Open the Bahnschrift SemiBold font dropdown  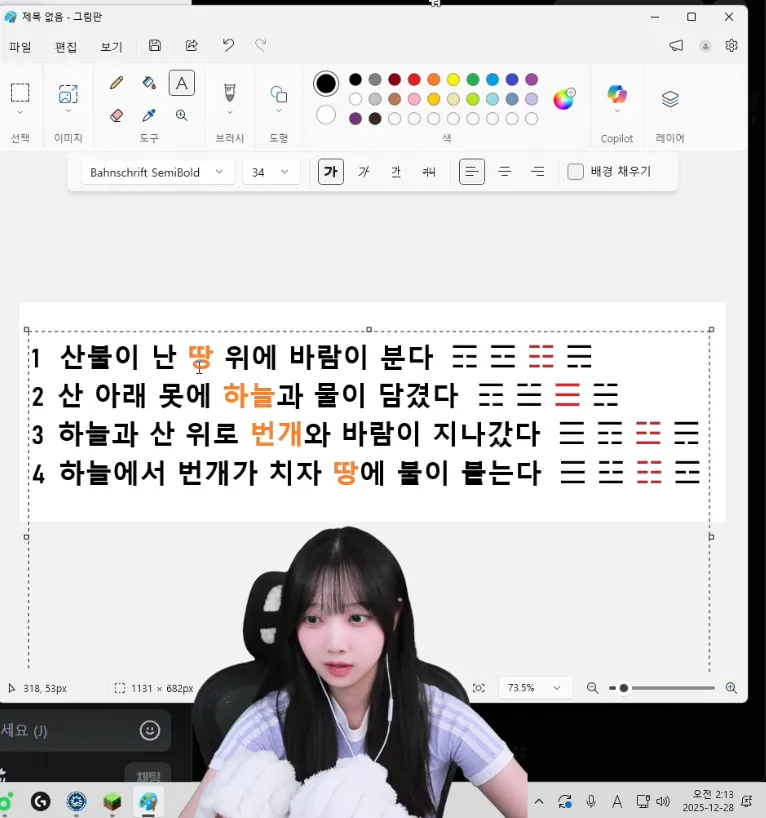click(x=158, y=172)
